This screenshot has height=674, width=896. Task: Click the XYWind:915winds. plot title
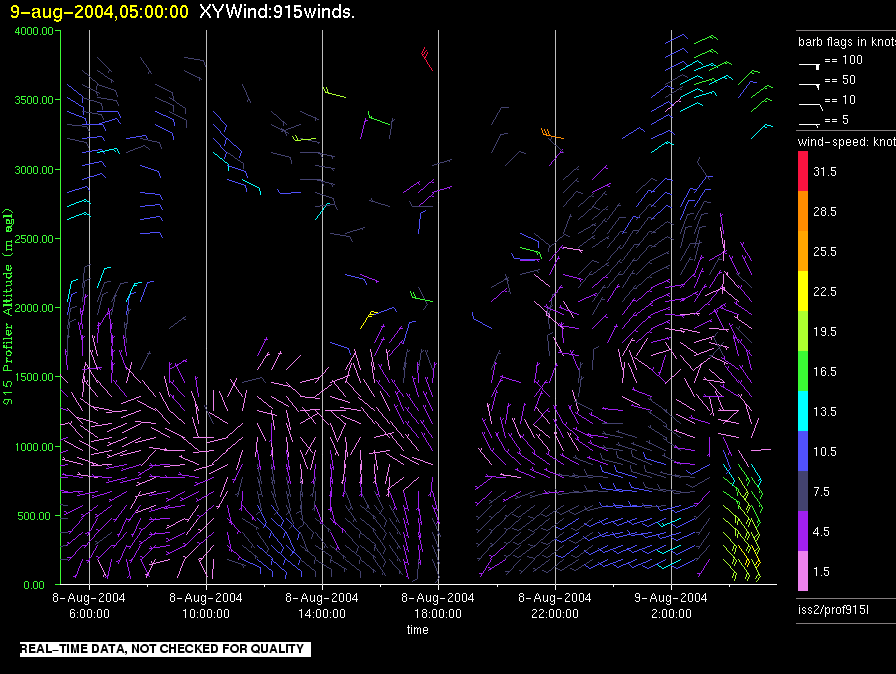click(x=277, y=11)
